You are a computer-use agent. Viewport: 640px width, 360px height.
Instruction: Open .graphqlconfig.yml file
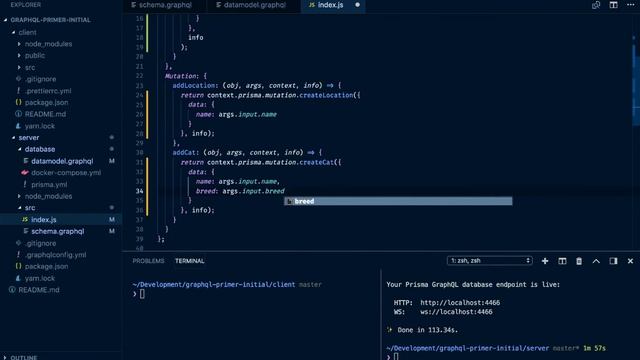pyautogui.click(x=56, y=255)
